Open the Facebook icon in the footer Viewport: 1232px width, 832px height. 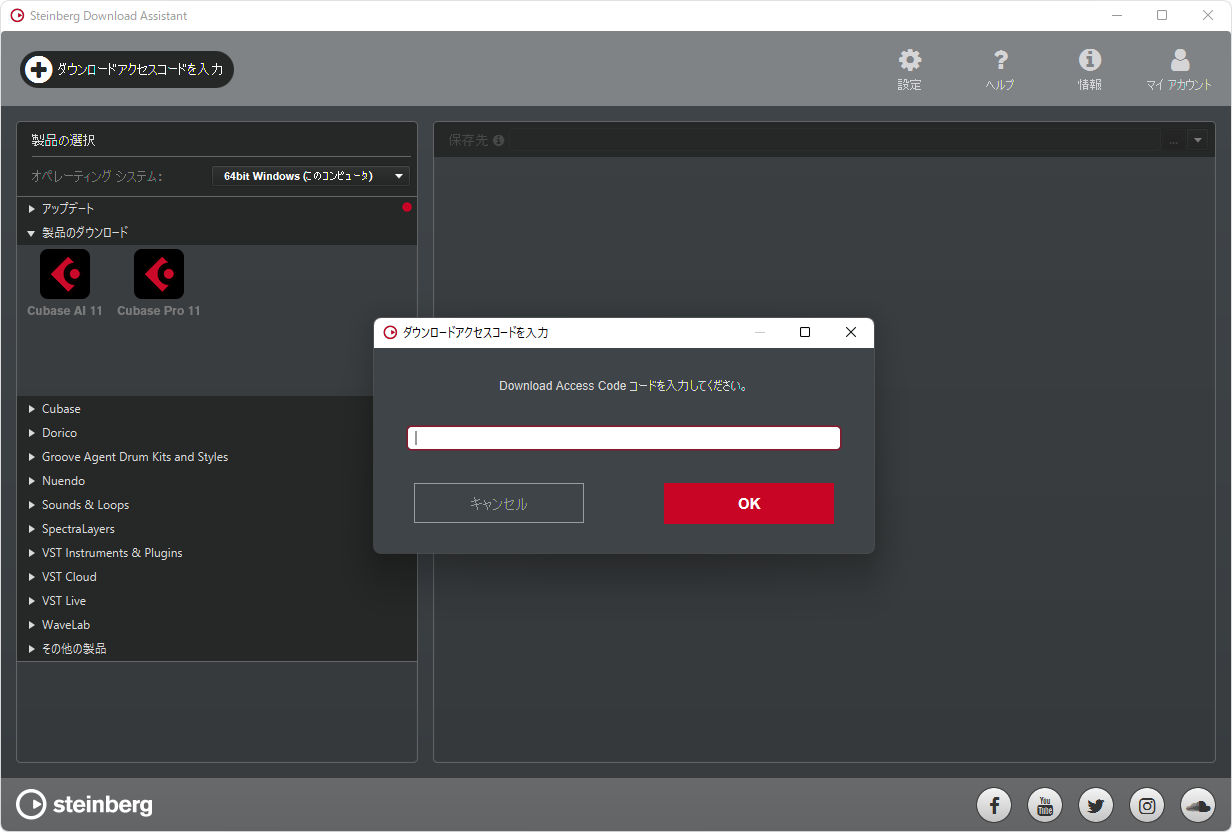coord(994,805)
